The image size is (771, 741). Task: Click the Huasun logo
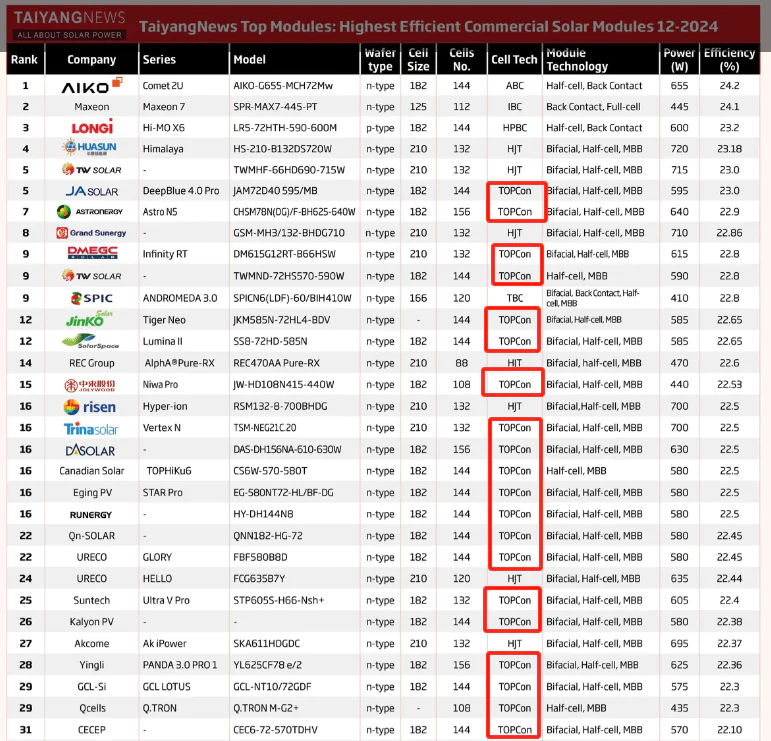click(x=92, y=148)
